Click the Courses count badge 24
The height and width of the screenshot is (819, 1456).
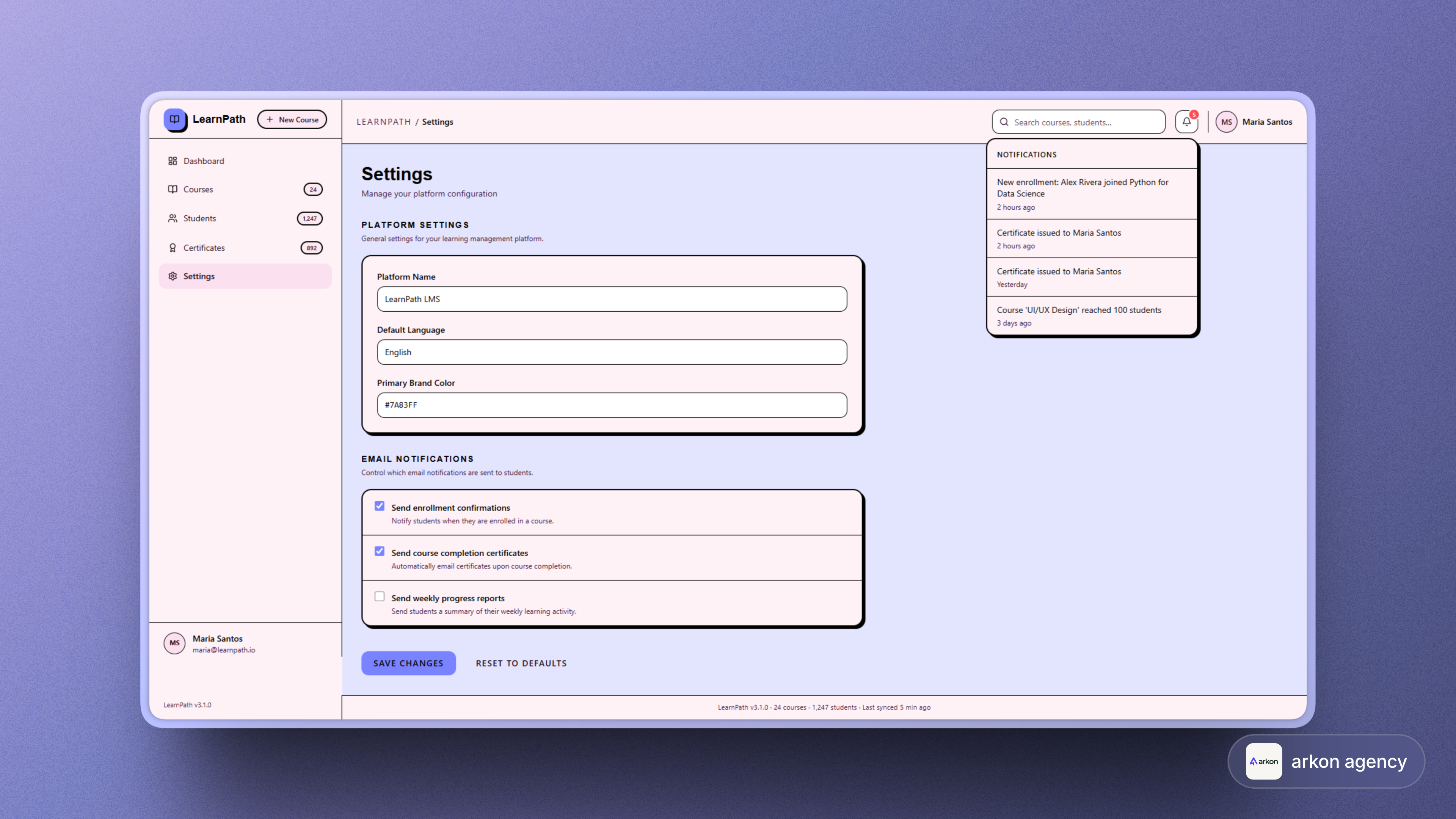point(313,189)
